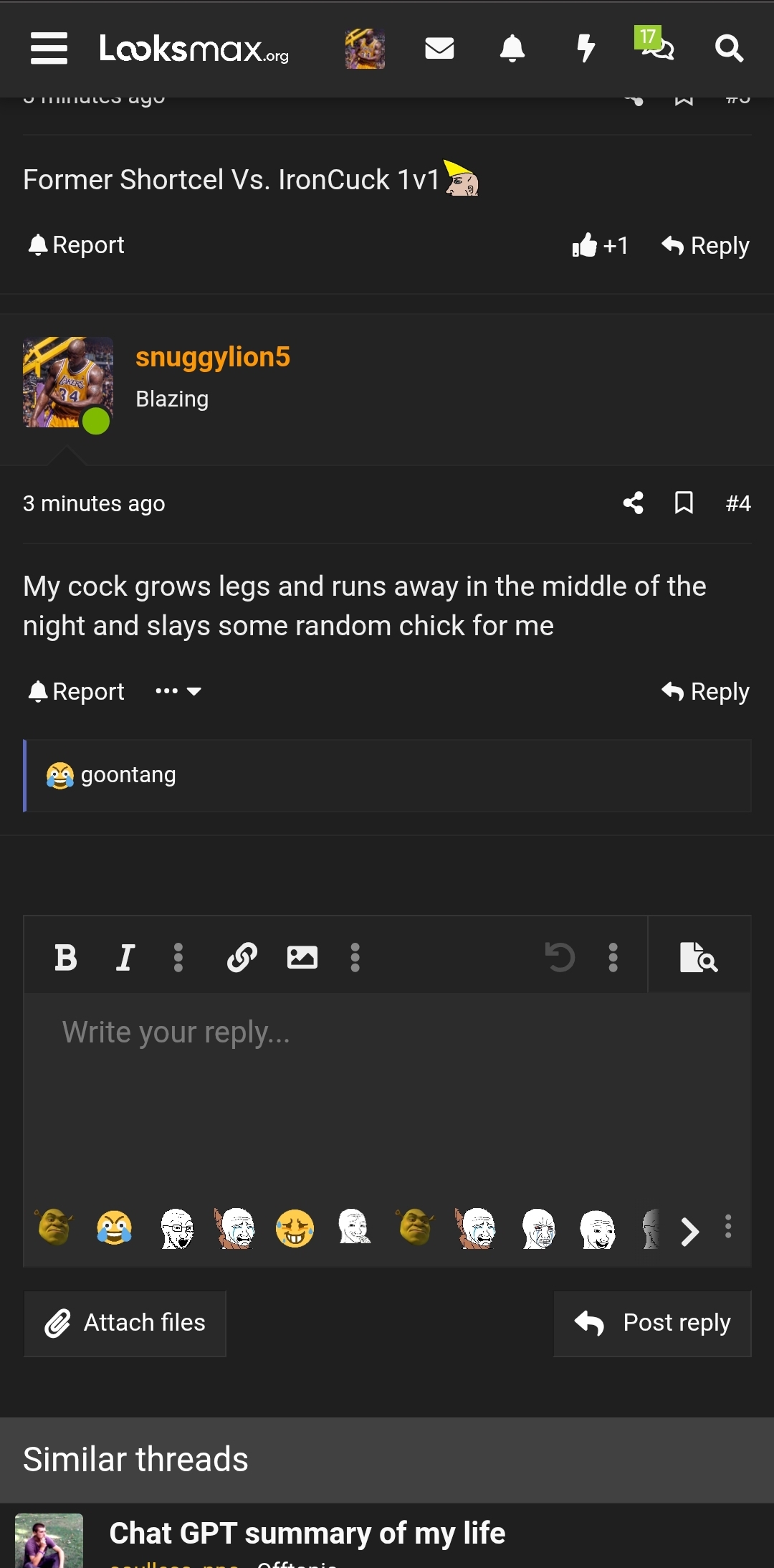Insert an image in the reply editor

tap(302, 956)
